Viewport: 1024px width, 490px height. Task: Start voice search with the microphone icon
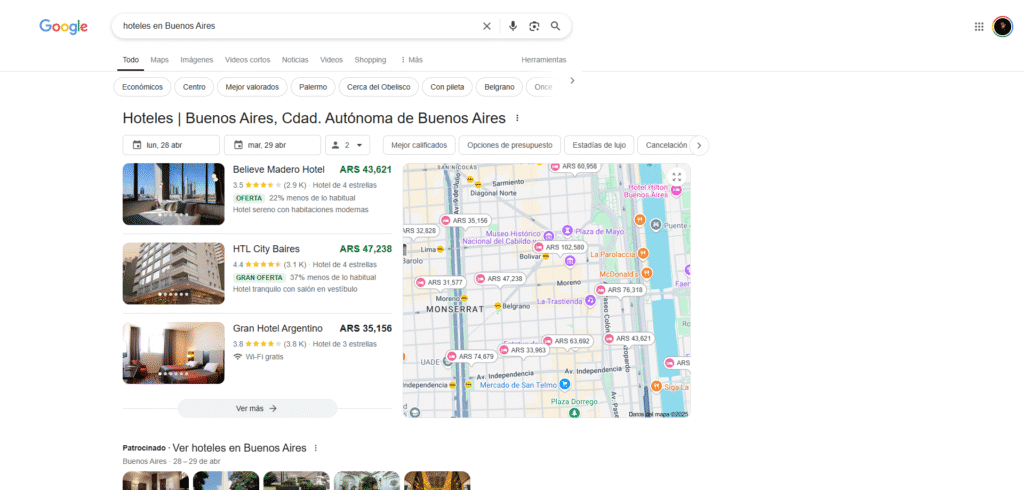pos(513,26)
